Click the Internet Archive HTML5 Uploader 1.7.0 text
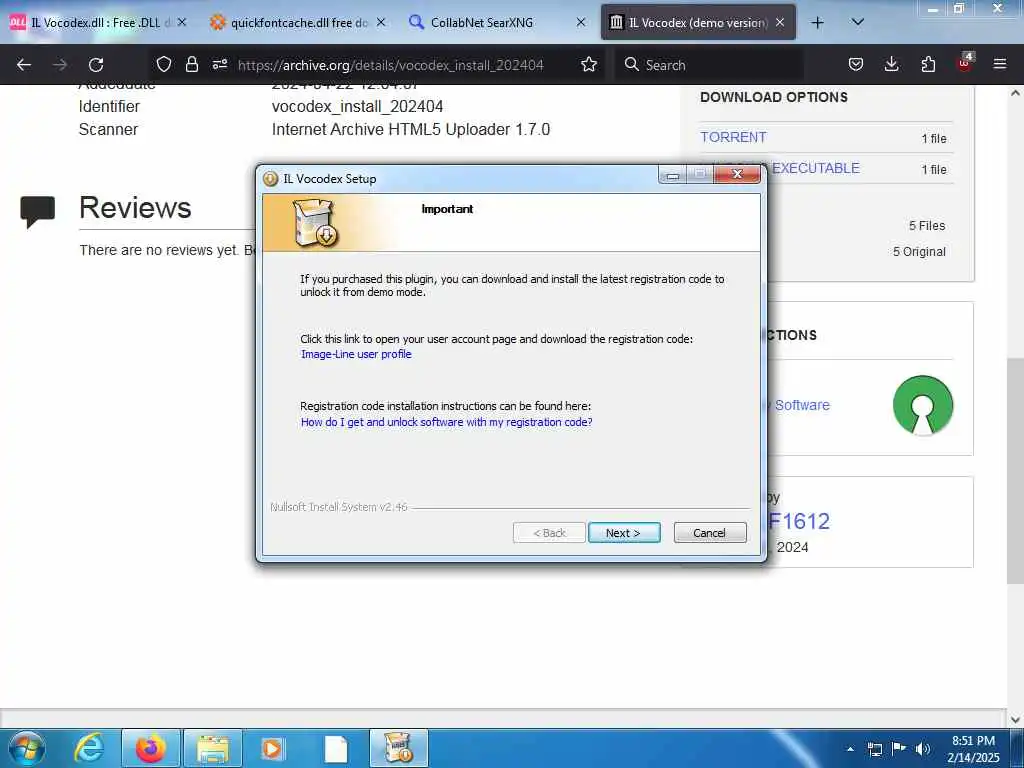This screenshot has width=1024, height=768. pyautogui.click(x=411, y=129)
